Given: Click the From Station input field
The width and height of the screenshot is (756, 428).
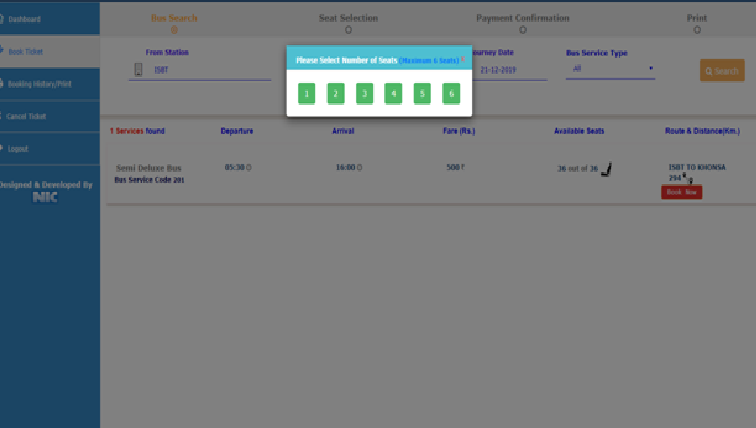Looking at the screenshot, I should click(210, 70).
